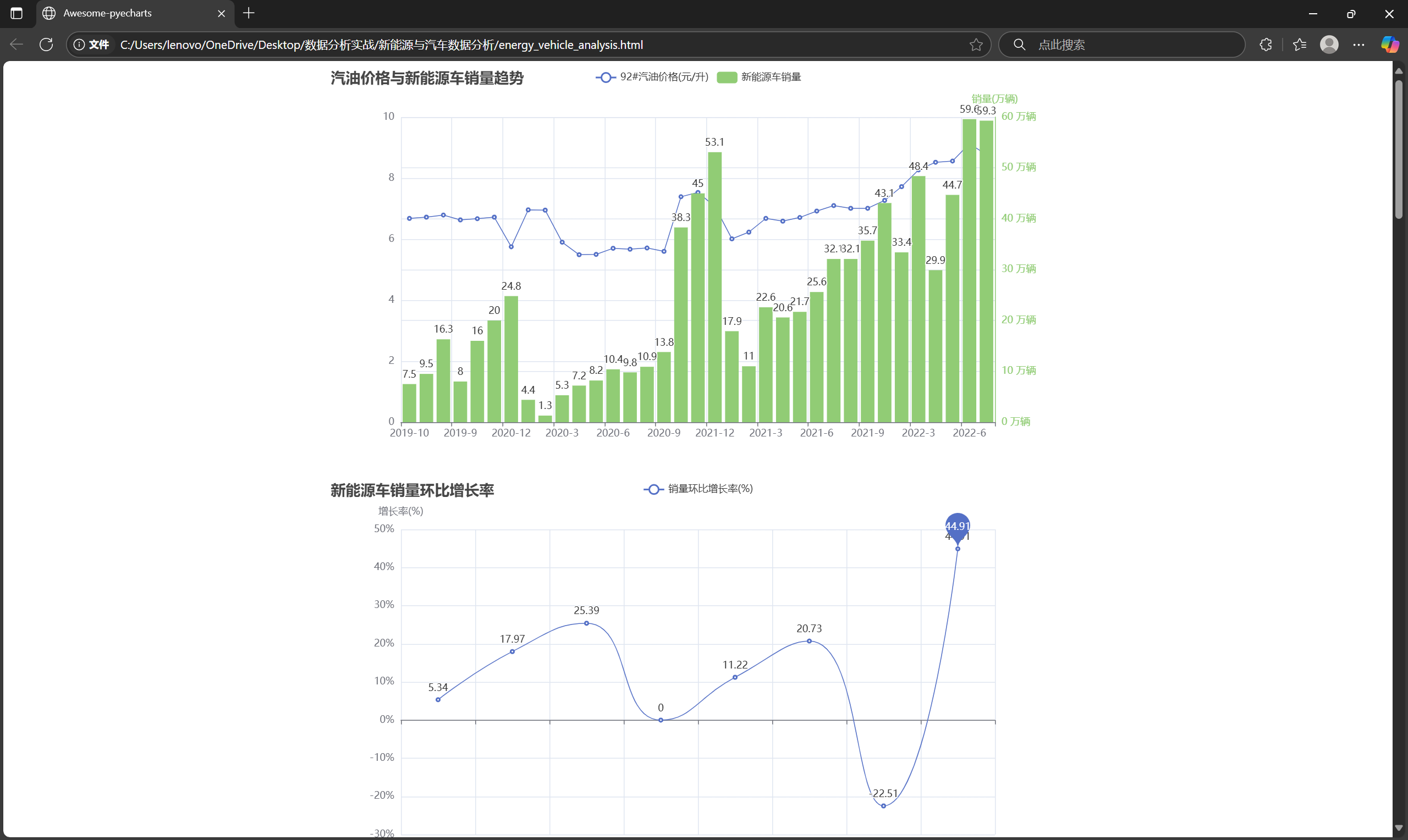Click the 点此搜索 search box
The height and width of the screenshot is (840, 1408).
1126,44
